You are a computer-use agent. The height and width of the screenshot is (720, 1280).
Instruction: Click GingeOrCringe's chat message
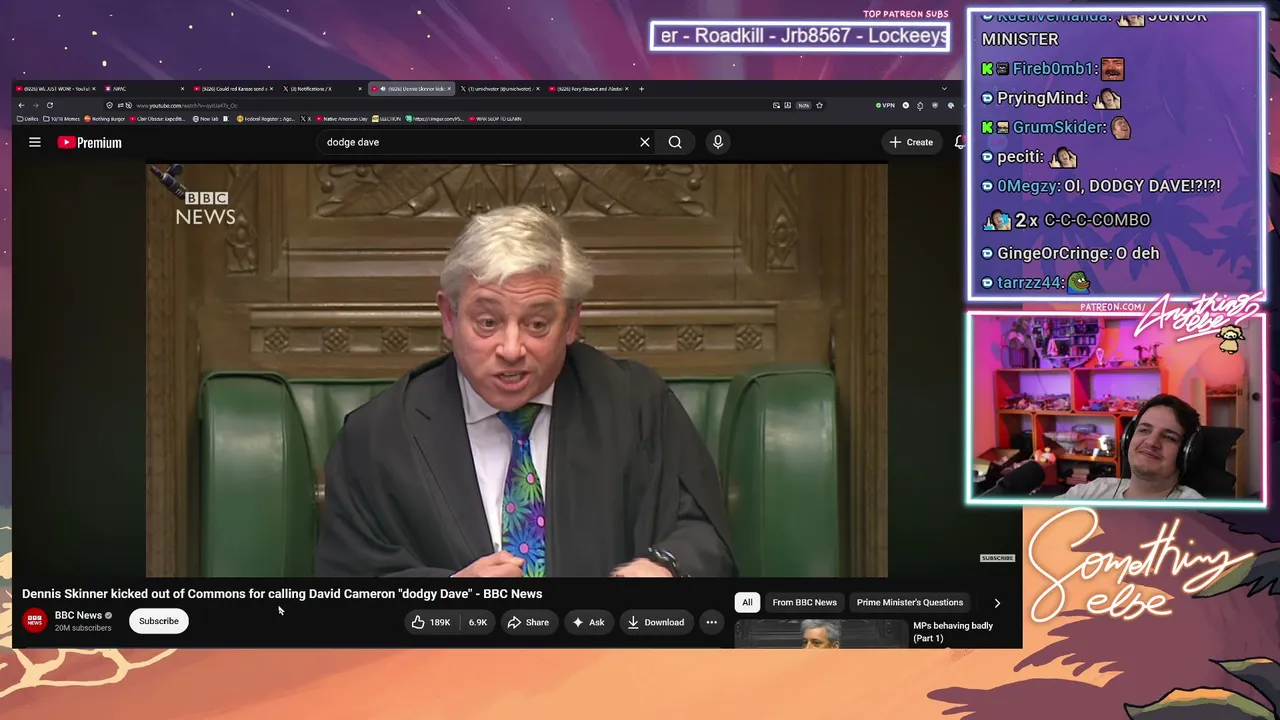pyautogui.click(x=1073, y=254)
